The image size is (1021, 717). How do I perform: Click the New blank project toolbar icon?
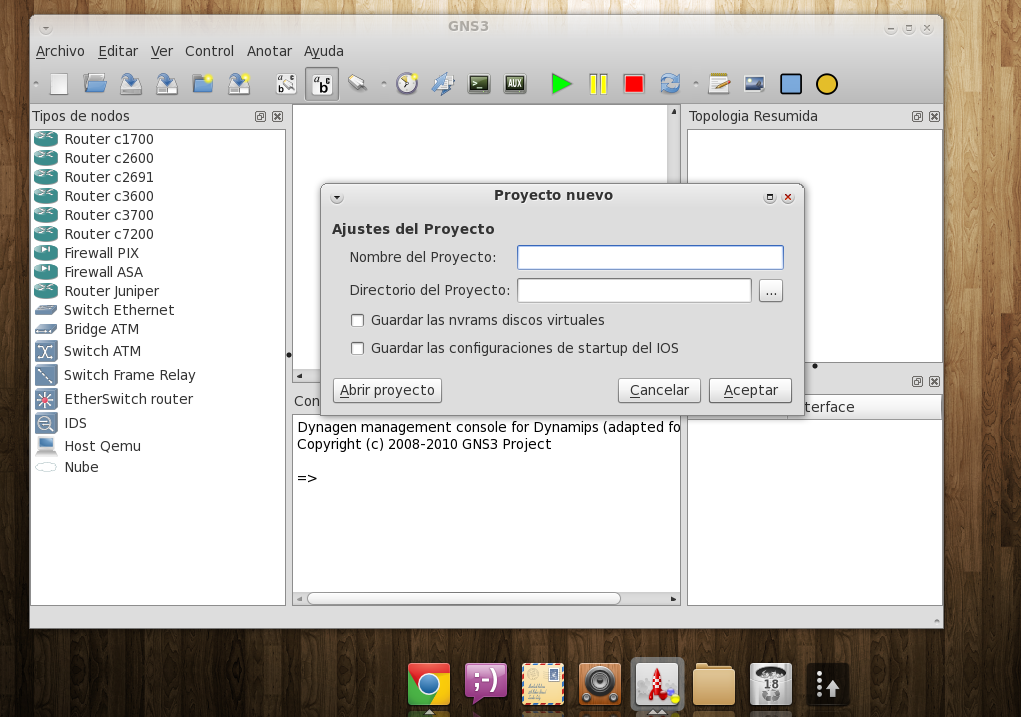59,84
